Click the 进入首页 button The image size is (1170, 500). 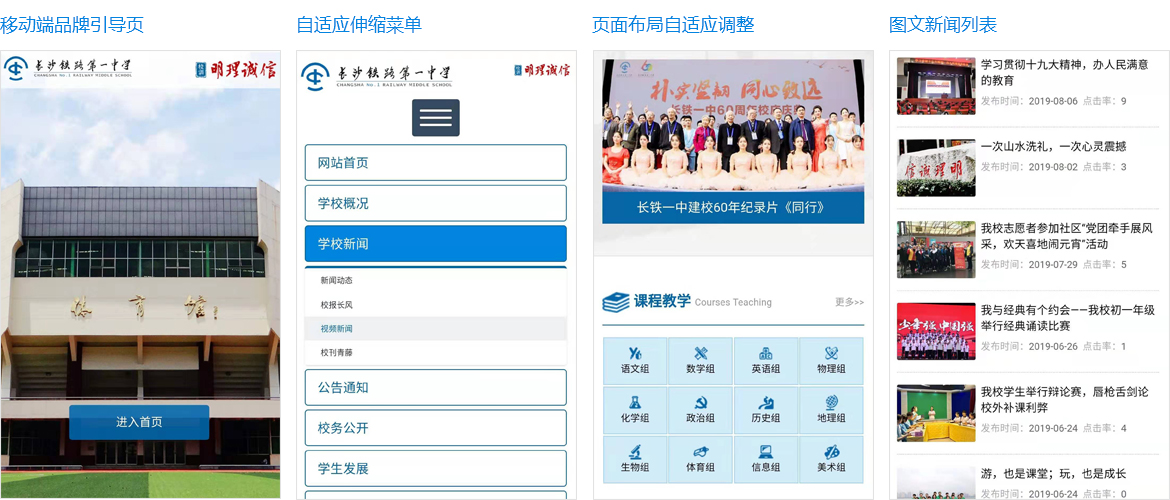139,422
